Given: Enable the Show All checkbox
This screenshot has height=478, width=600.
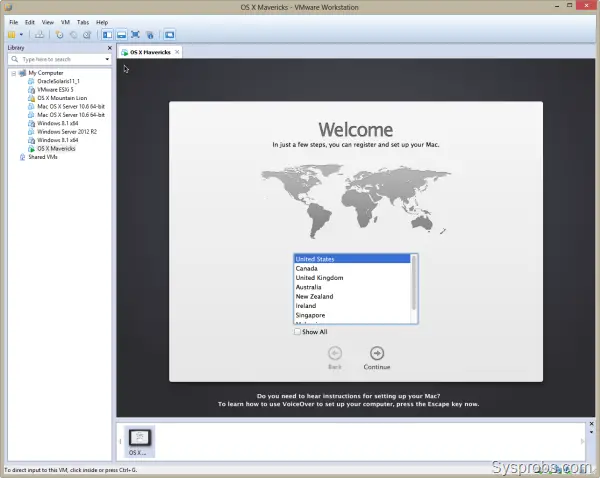Looking at the screenshot, I should tap(297, 332).
